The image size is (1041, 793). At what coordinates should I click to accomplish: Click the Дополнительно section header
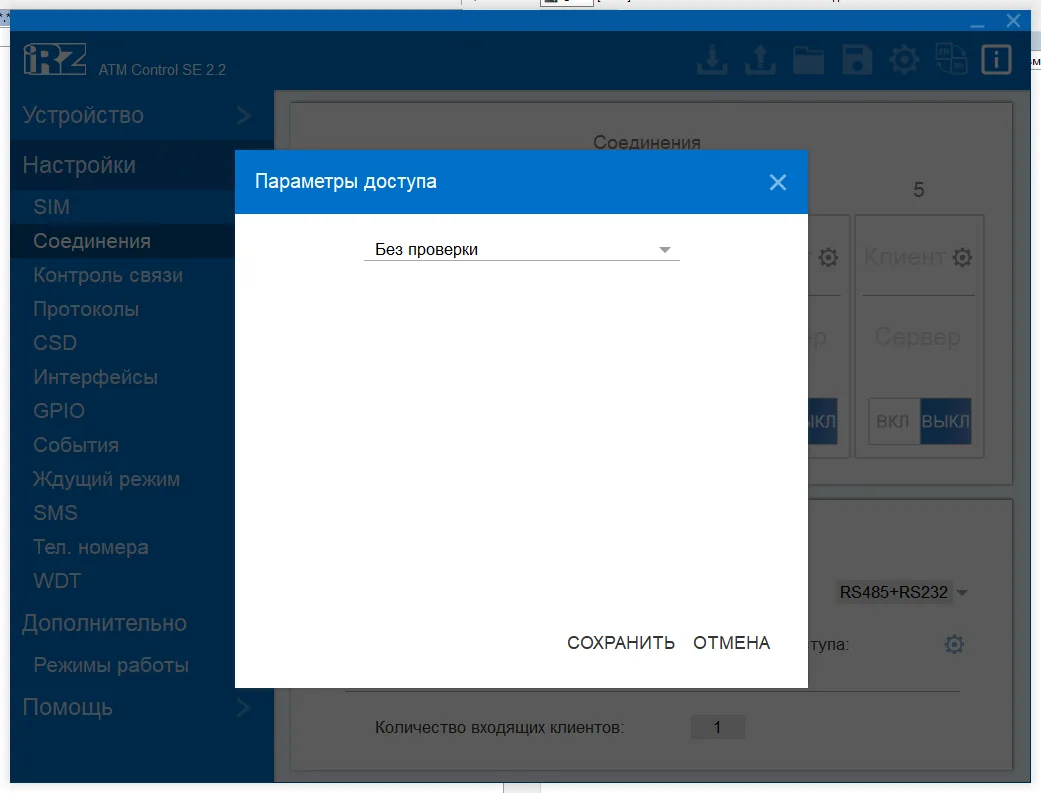coord(104,623)
